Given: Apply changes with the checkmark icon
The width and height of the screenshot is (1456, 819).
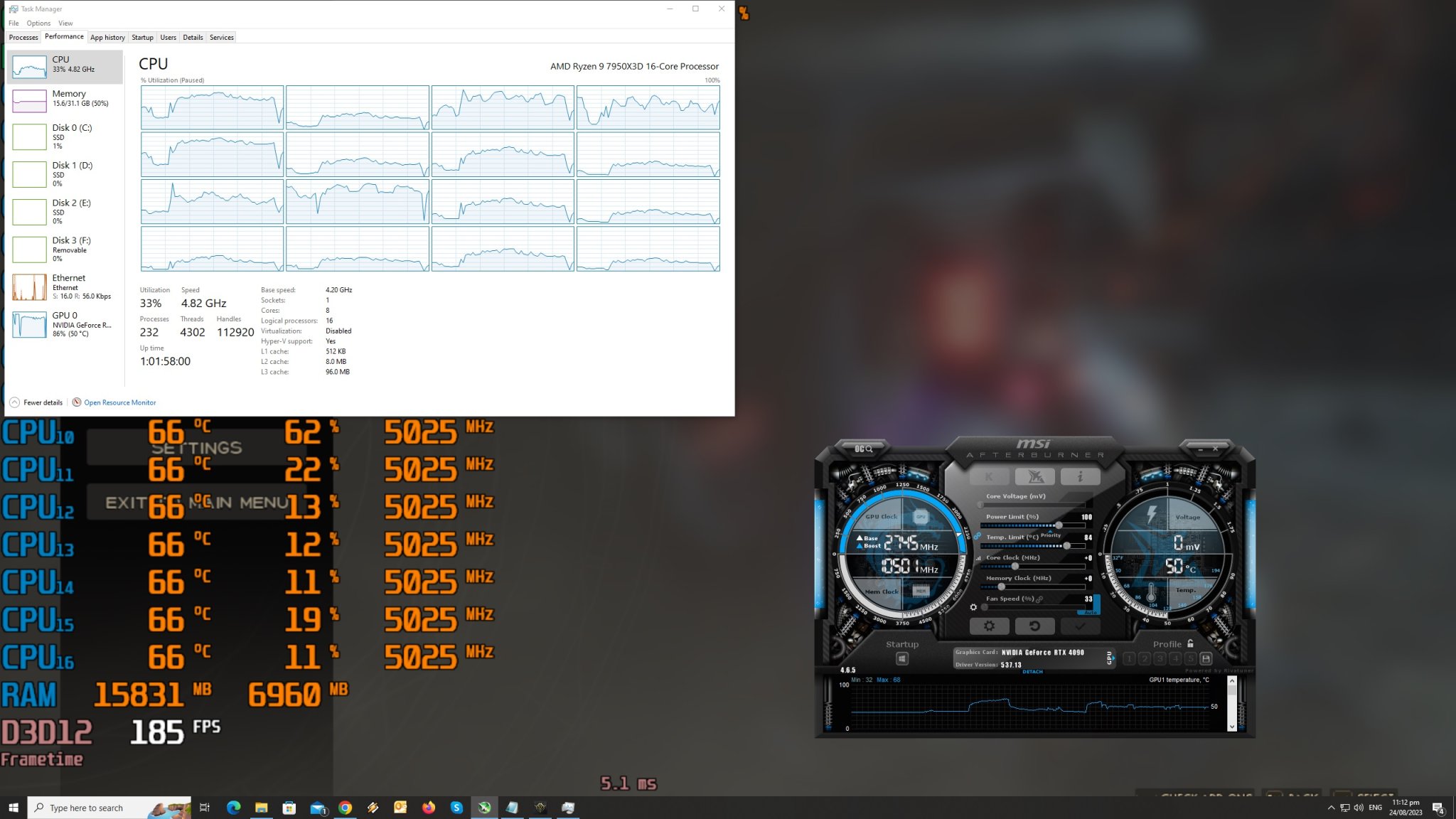Looking at the screenshot, I should [x=1079, y=626].
